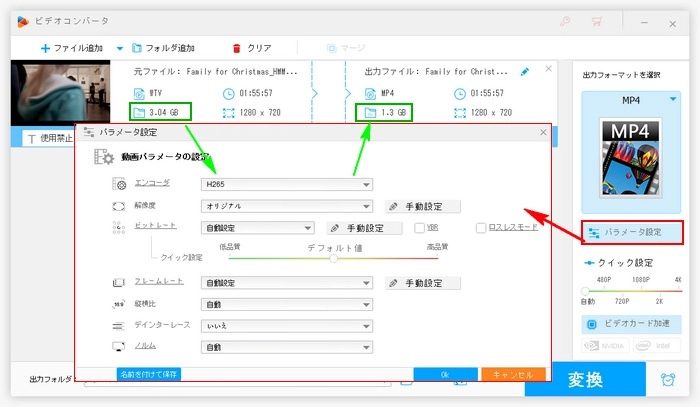Click ファイル追加 in the toolbar
Screen dimensions: 700x407
coord(75,47)
